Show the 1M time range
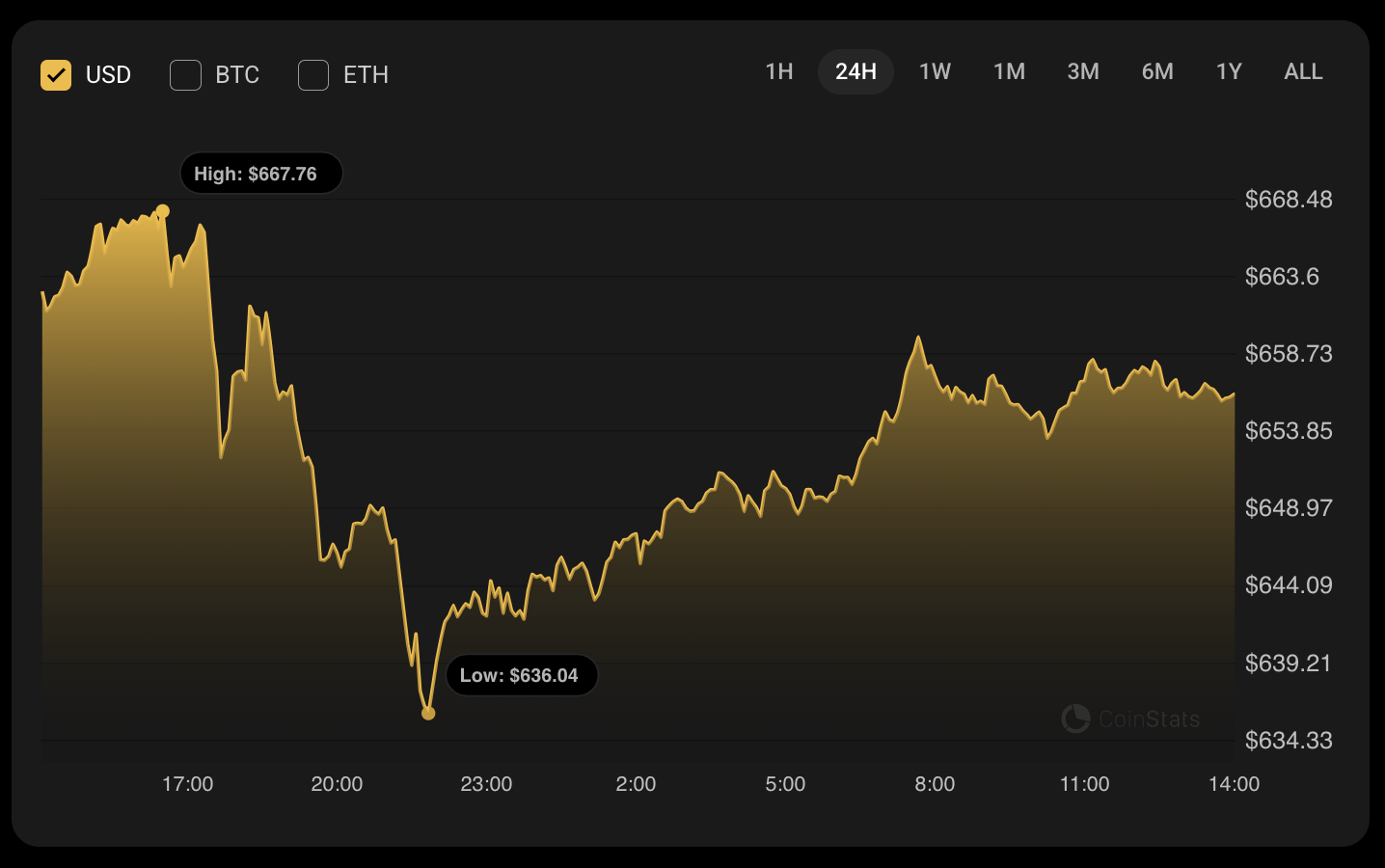1385x868 pixels. click(1009, 72)
